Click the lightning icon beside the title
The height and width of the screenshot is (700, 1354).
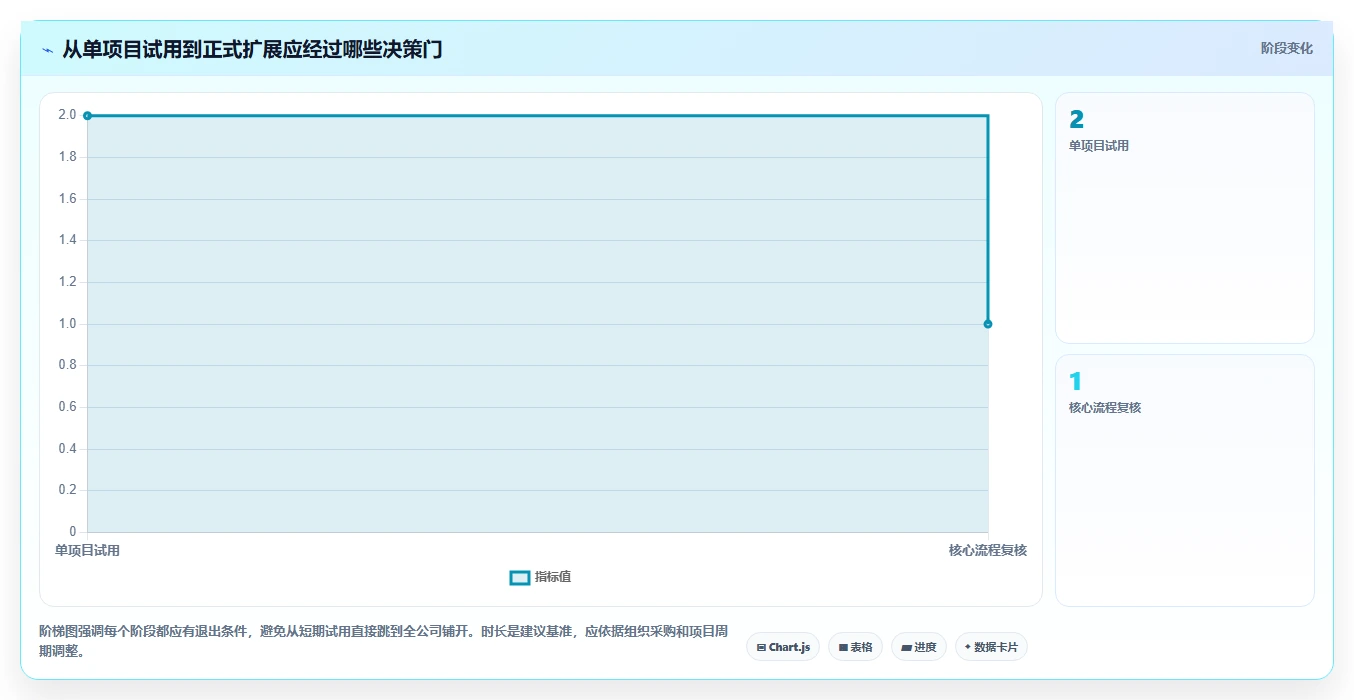[47, 50]
